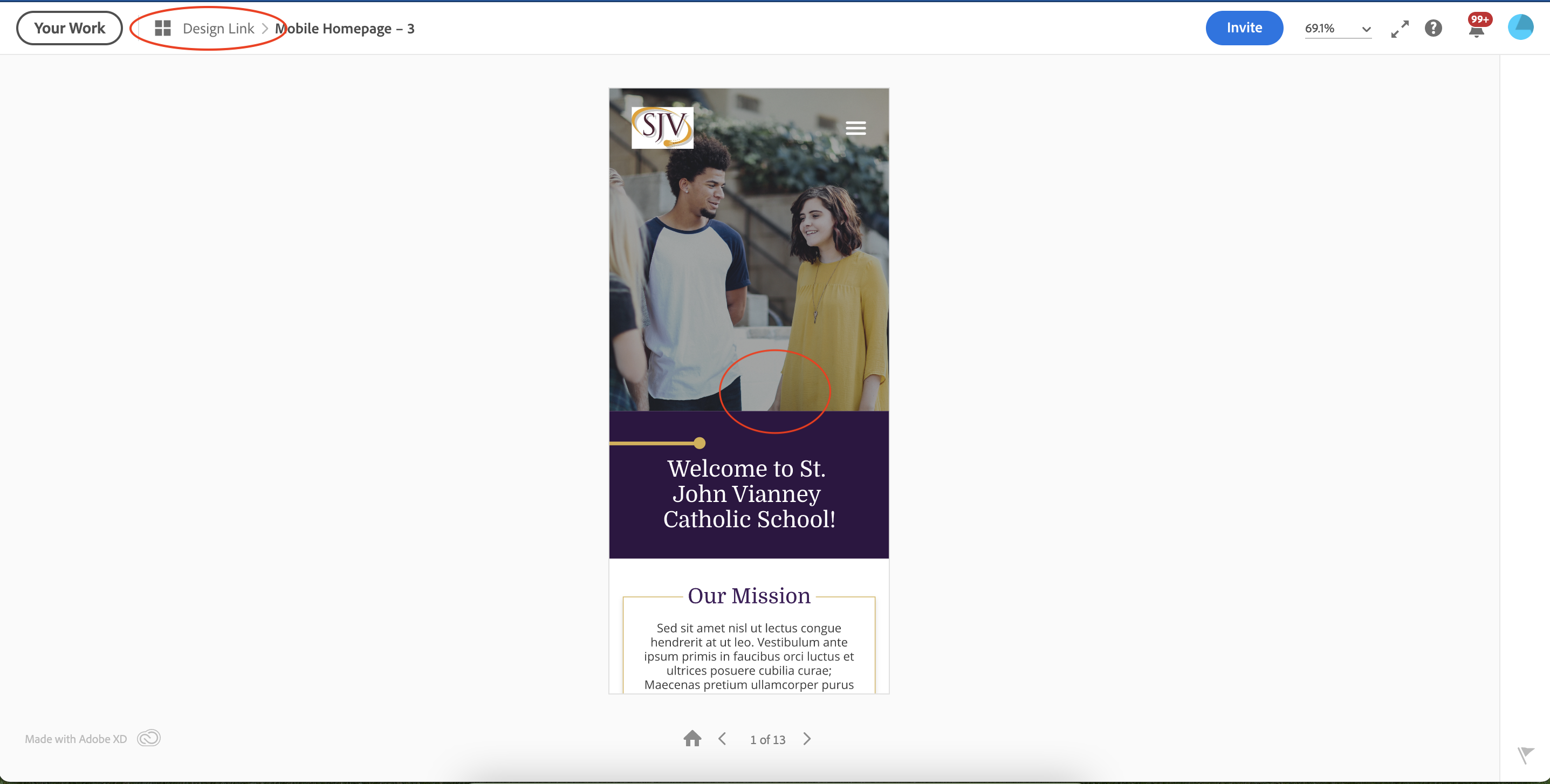Open the user profile avatar
This screenshot has height=784, width=1550.
tap(1520, 27)
